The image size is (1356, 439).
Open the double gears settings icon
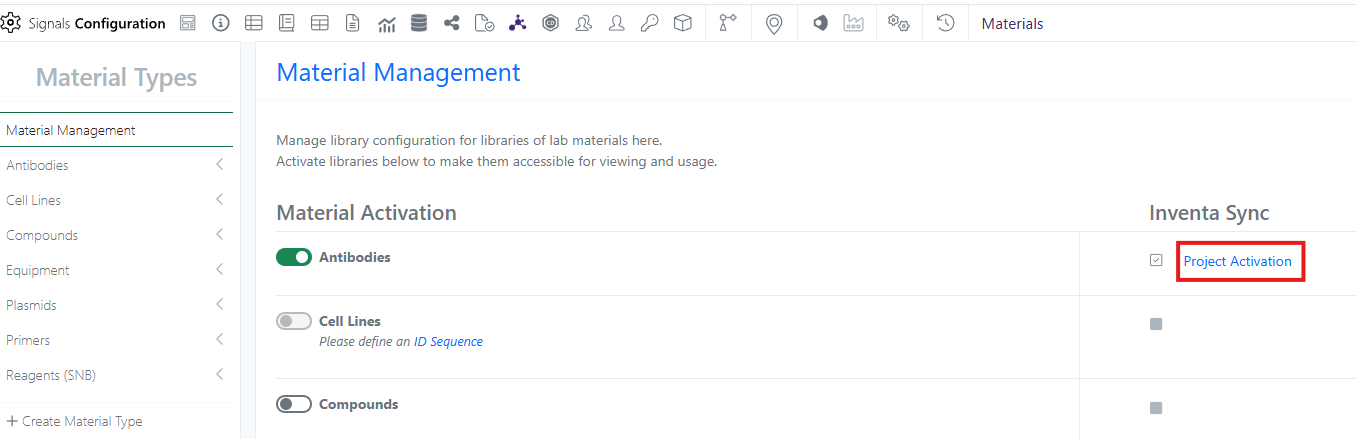[x=899, y=23]
